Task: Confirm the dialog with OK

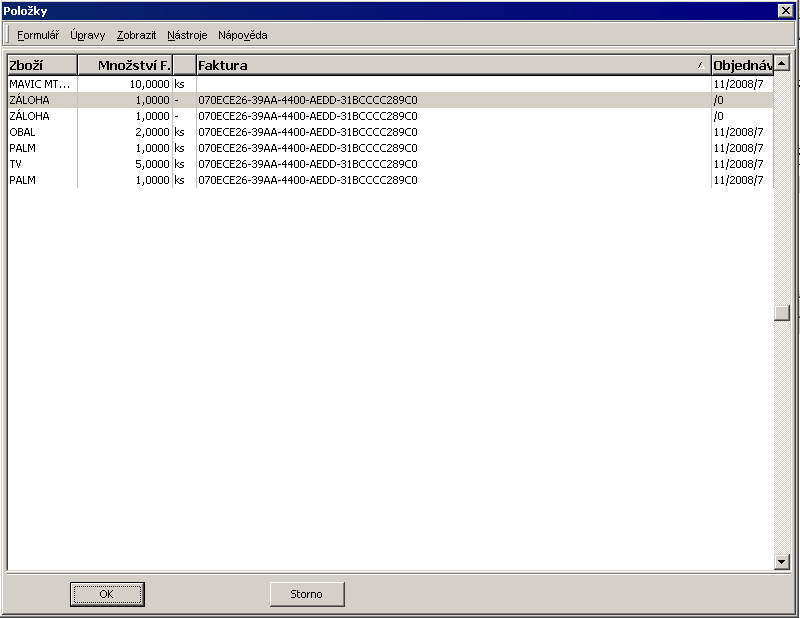Action: 107,593
